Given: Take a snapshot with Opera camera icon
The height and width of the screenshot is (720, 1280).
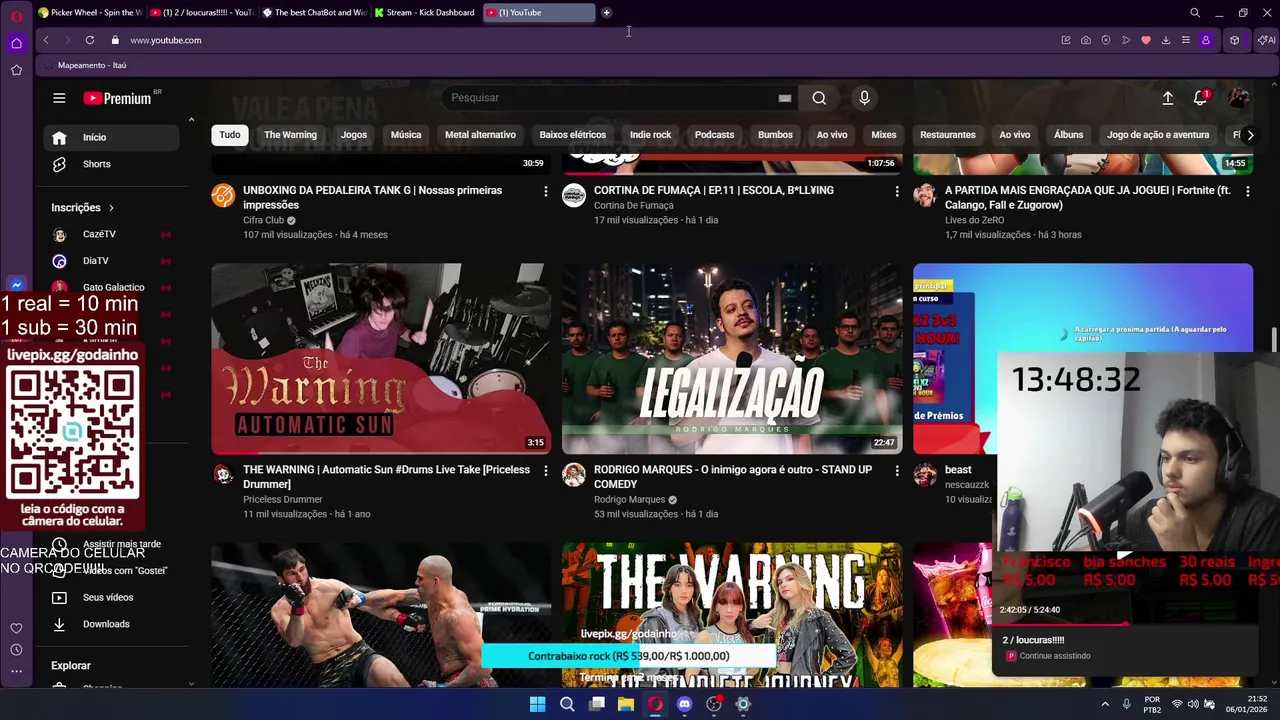Looking at the screenshot, I should tap(1086, 40).
